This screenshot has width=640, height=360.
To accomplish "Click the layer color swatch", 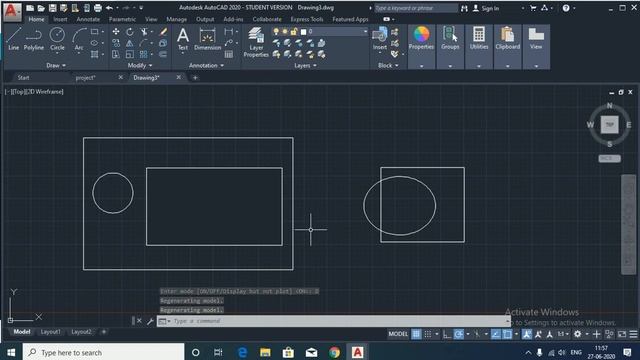I will pyautogui.click(x=303, y=31).
